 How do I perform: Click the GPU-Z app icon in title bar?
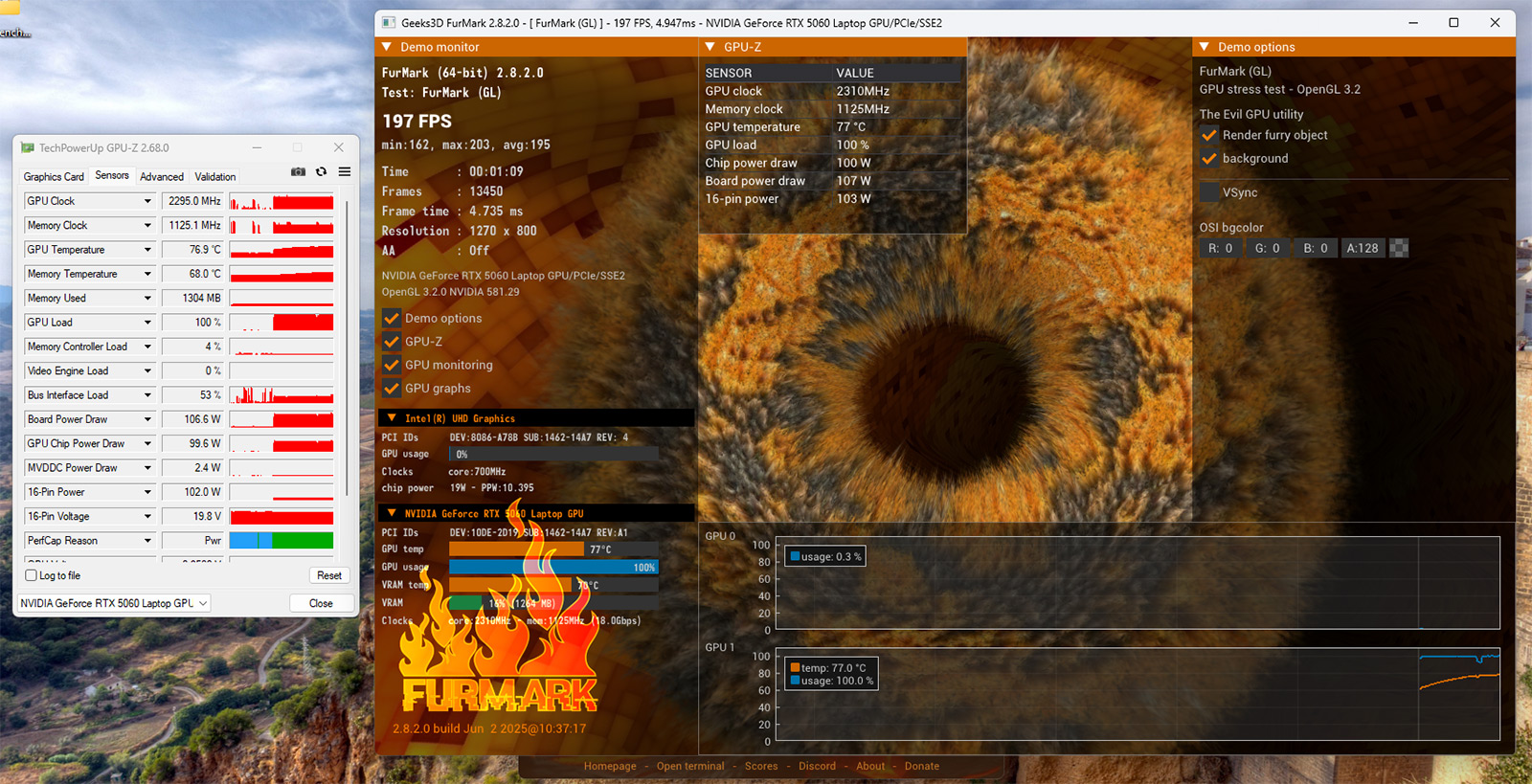pos(28,147)
